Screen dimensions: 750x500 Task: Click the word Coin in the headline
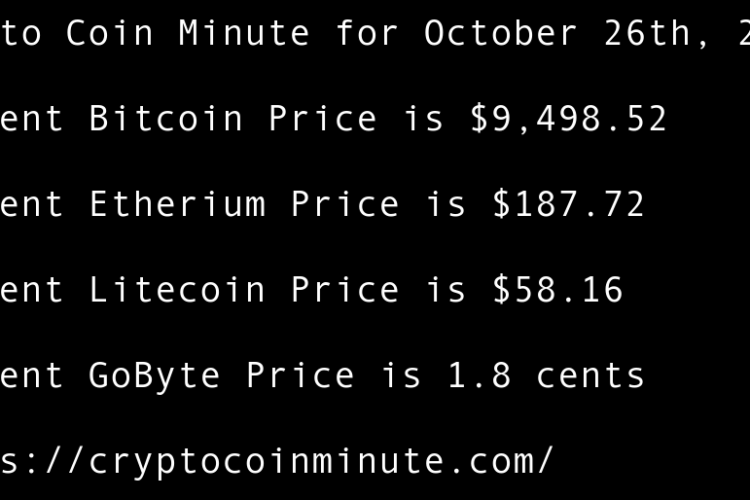(110, 33)
